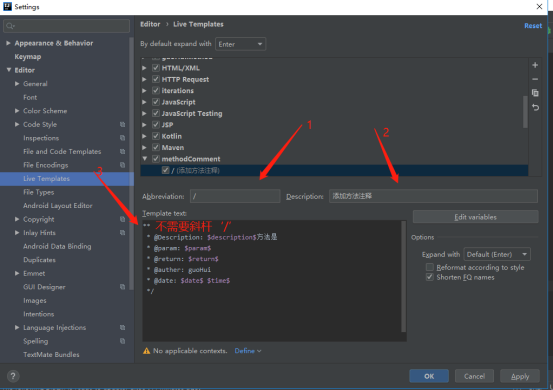The height and width of the screenshot is (390, 553).
Task: Click the project-level icon next to Inlay Hints
Action: click(x=122, y=233)
